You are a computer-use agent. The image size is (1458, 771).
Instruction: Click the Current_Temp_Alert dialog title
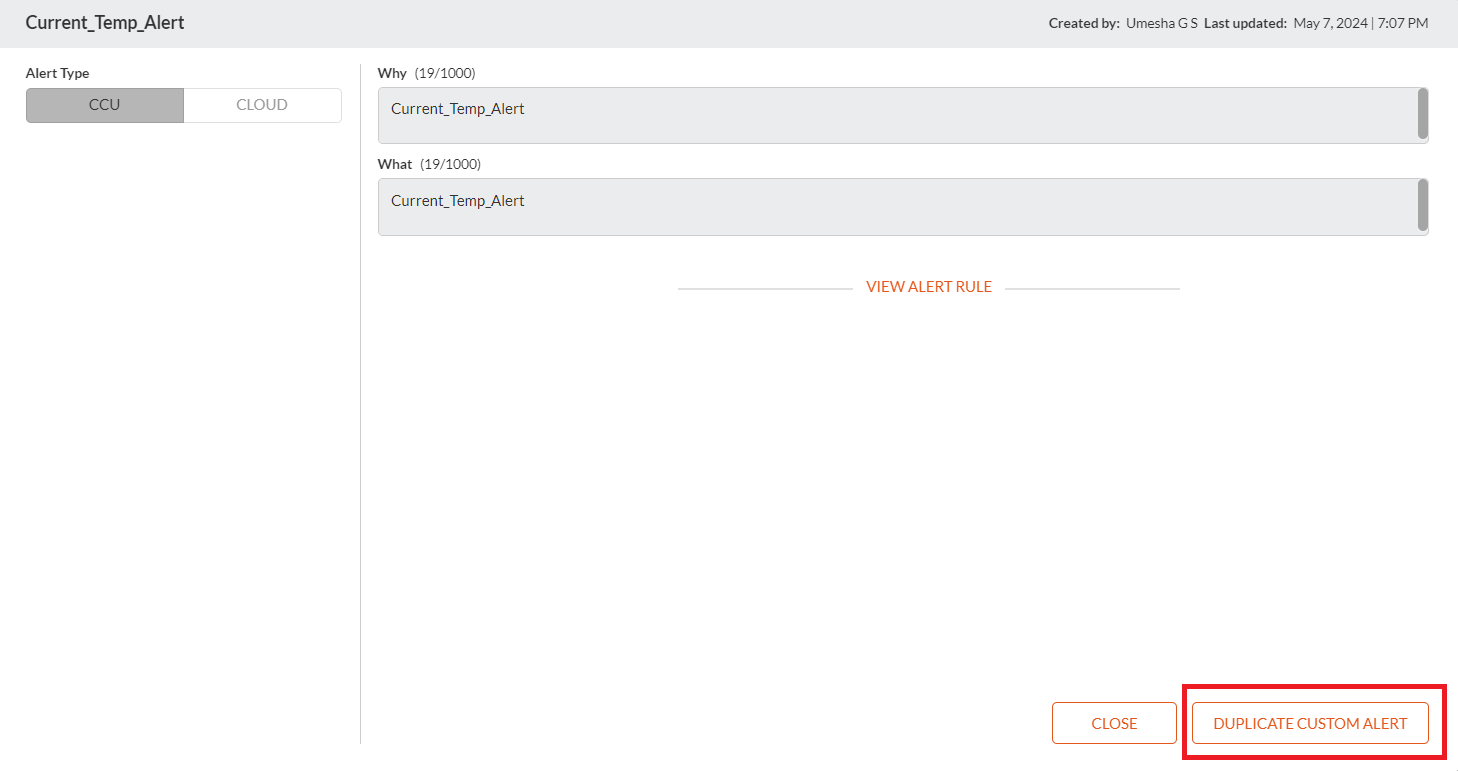pos(104,22)
